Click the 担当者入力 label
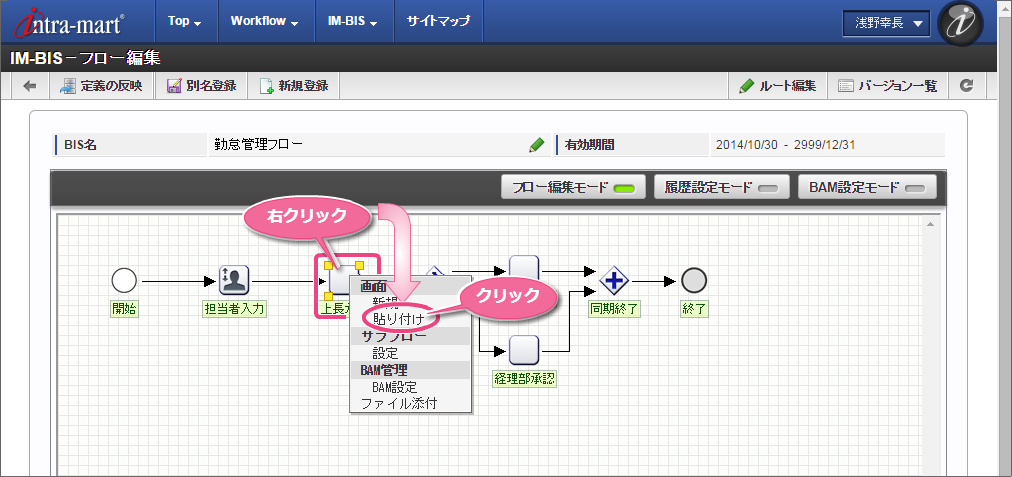This screenshot has width=1012, height=477. 234,309
